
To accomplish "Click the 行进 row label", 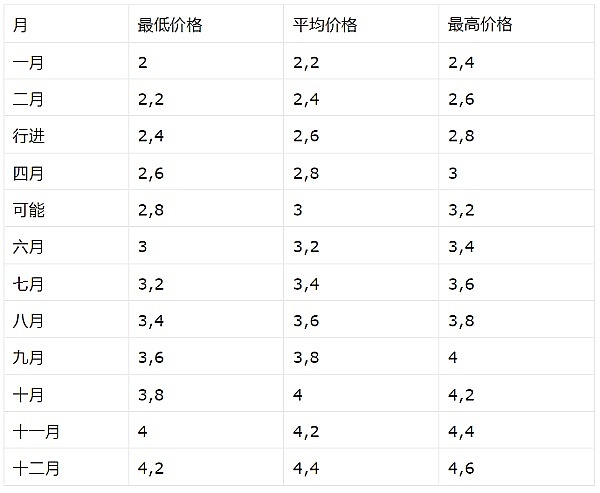I will point(29,136).
